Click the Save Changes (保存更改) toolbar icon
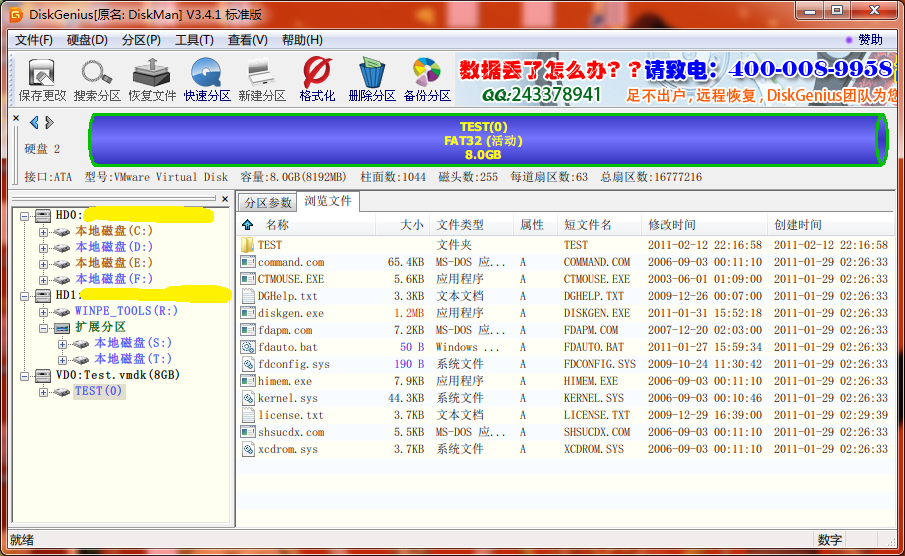 [42, 80]
